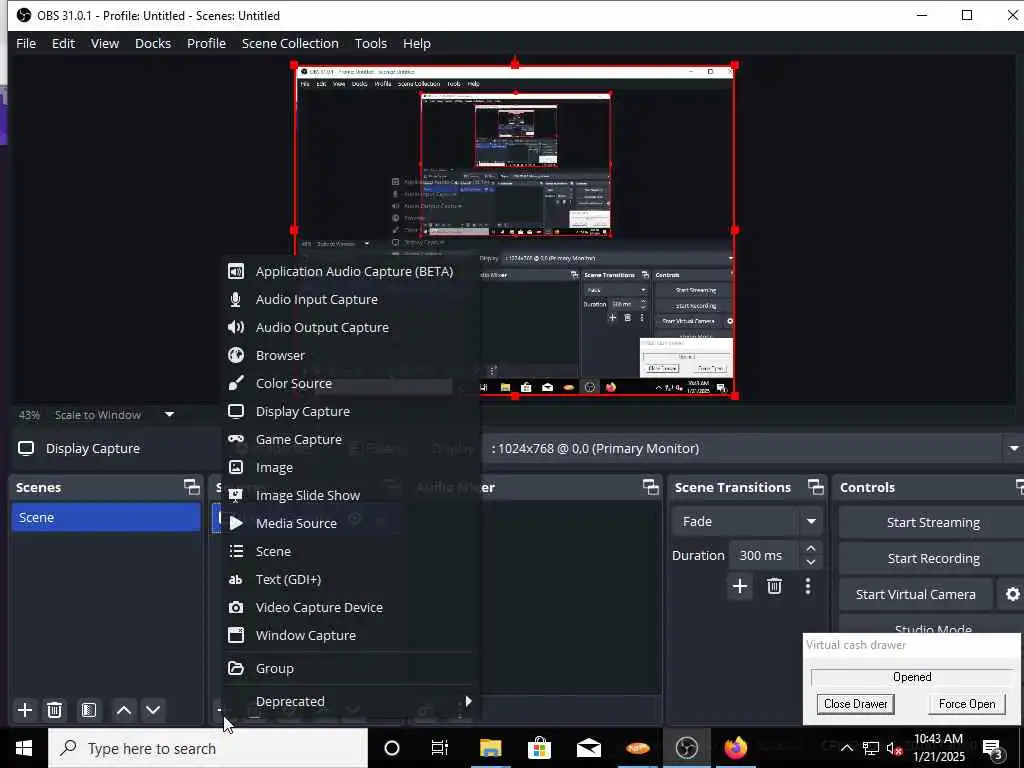Click Start Recording
This screenshot has height=768, width=1024.
click(933, 558)
